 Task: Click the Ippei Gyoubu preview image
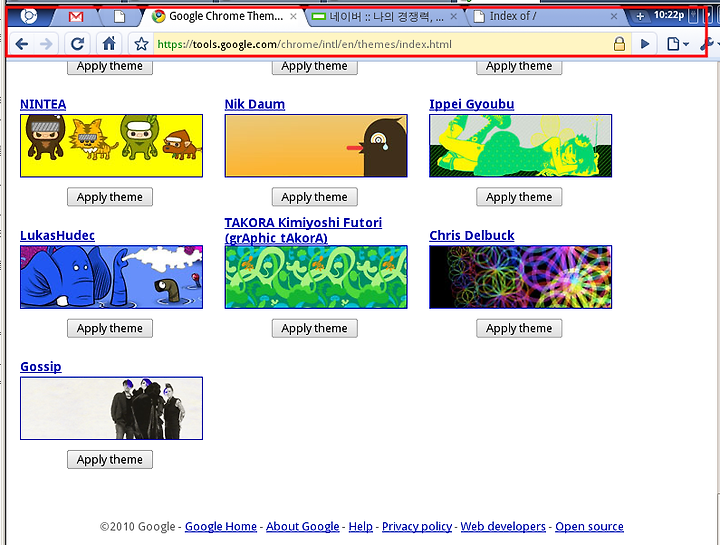click(x=521, y=146)
